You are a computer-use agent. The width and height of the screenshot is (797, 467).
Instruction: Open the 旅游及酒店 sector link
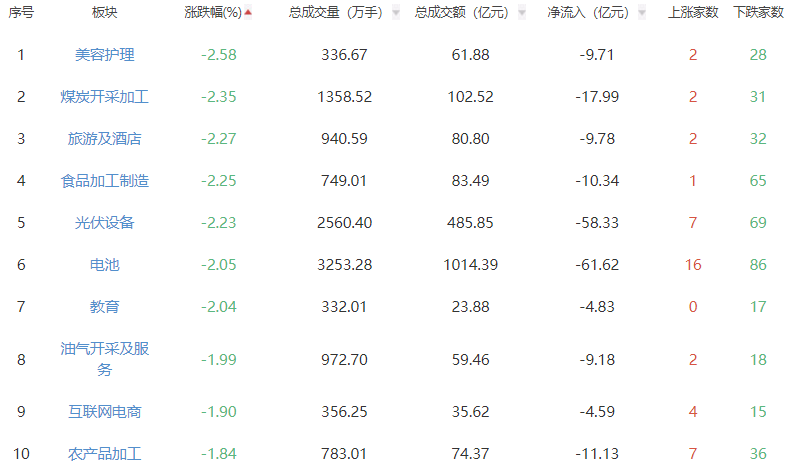pyautogui.click(x=104, y=139)
